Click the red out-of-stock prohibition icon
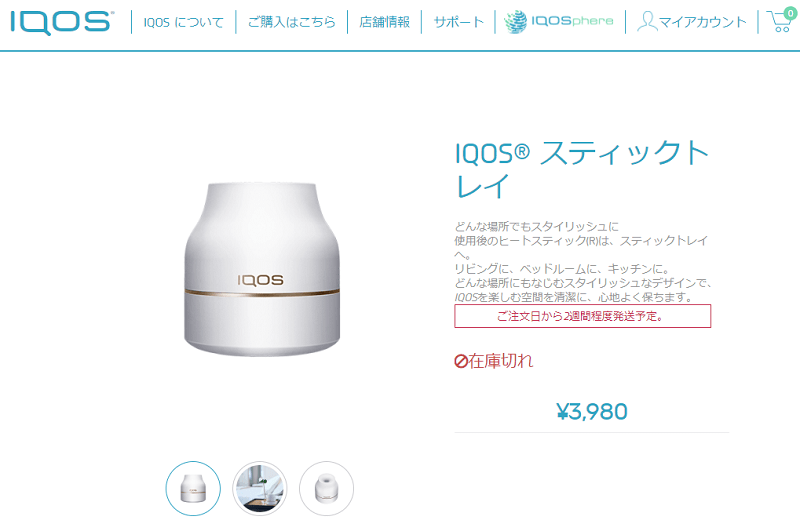Viewport: 800px width, 531px height. coord(461,361)
